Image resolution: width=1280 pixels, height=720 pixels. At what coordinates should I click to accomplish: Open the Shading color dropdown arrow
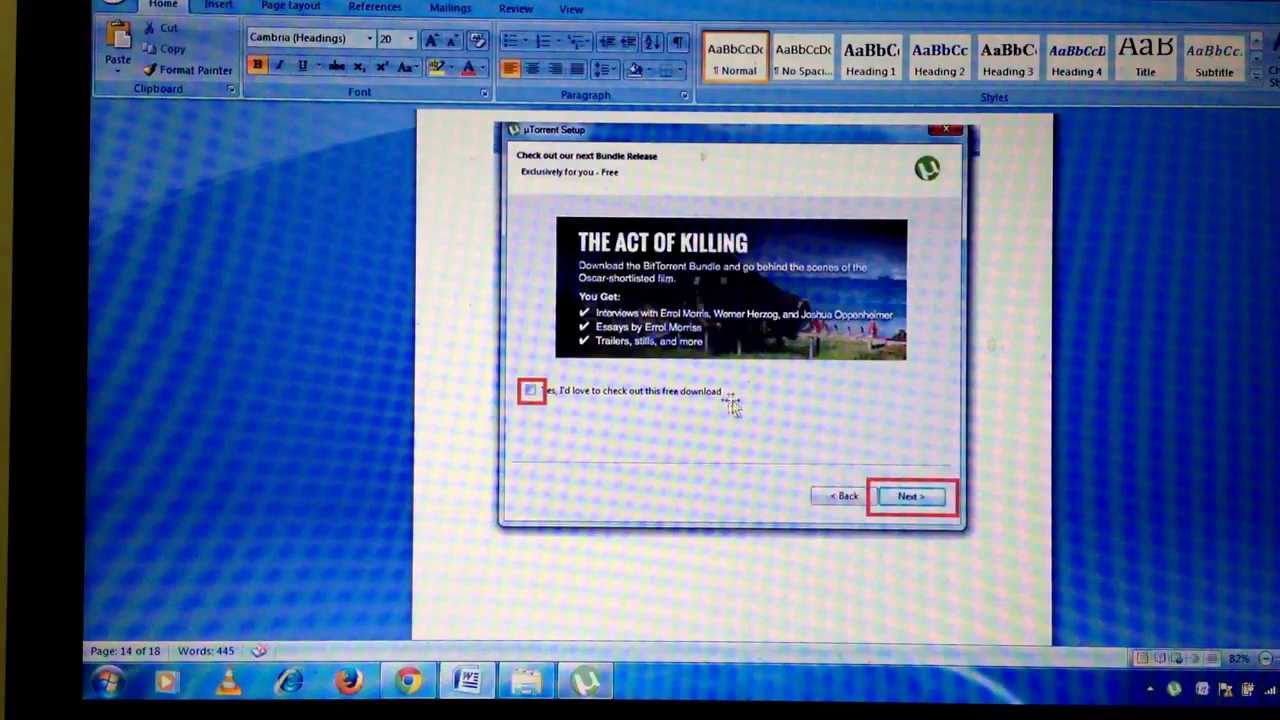pos(648,70)
